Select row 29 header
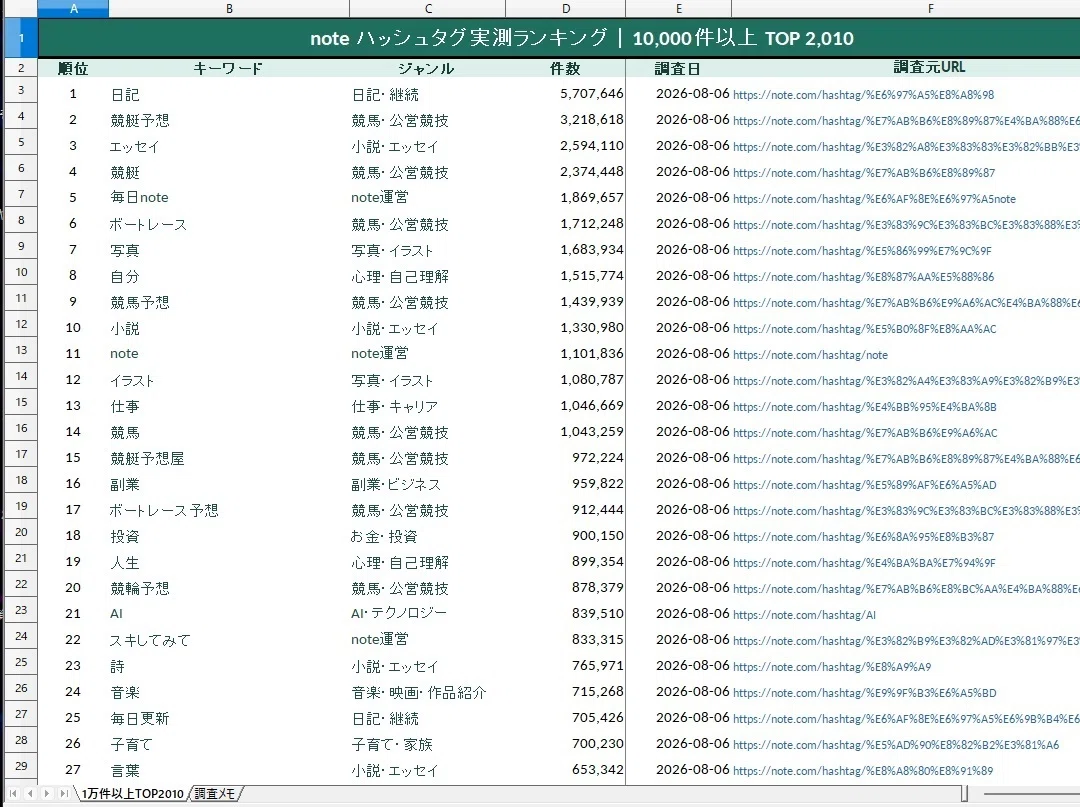This screenshot has height=807, width=1080. point(21,766)
